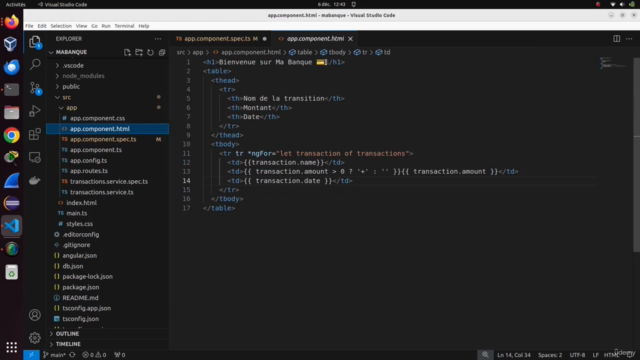Viewport: 640px width, 360px height.
Task: Click the synchronize changes icon in status bar
Action: pos(72,355)
